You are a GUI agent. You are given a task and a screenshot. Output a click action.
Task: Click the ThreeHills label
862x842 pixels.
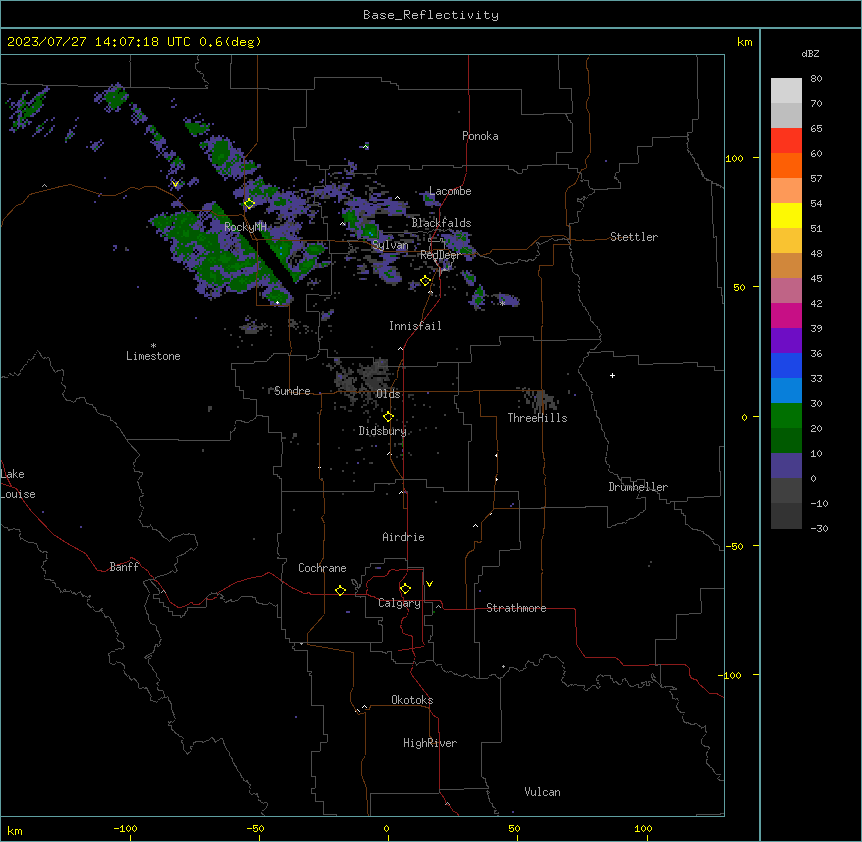coord(537,418)
